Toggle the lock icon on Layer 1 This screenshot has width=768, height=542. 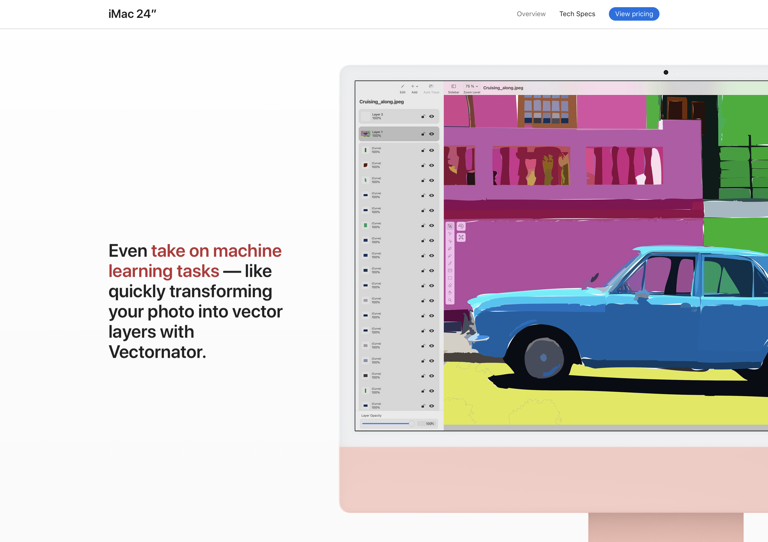pos(423,134)
